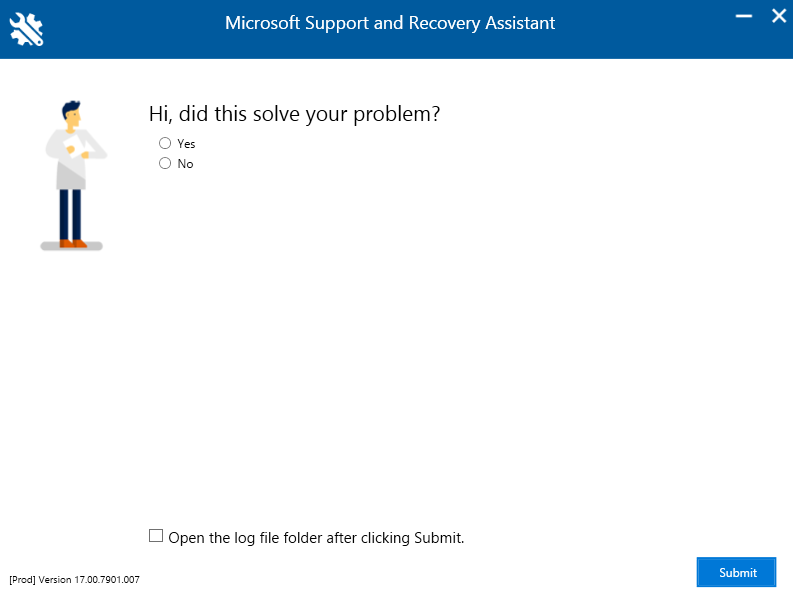The height and width of the screenshot is (596, 793).
Task: Click the gray platform beneath the figure
Action: (71, 246)
